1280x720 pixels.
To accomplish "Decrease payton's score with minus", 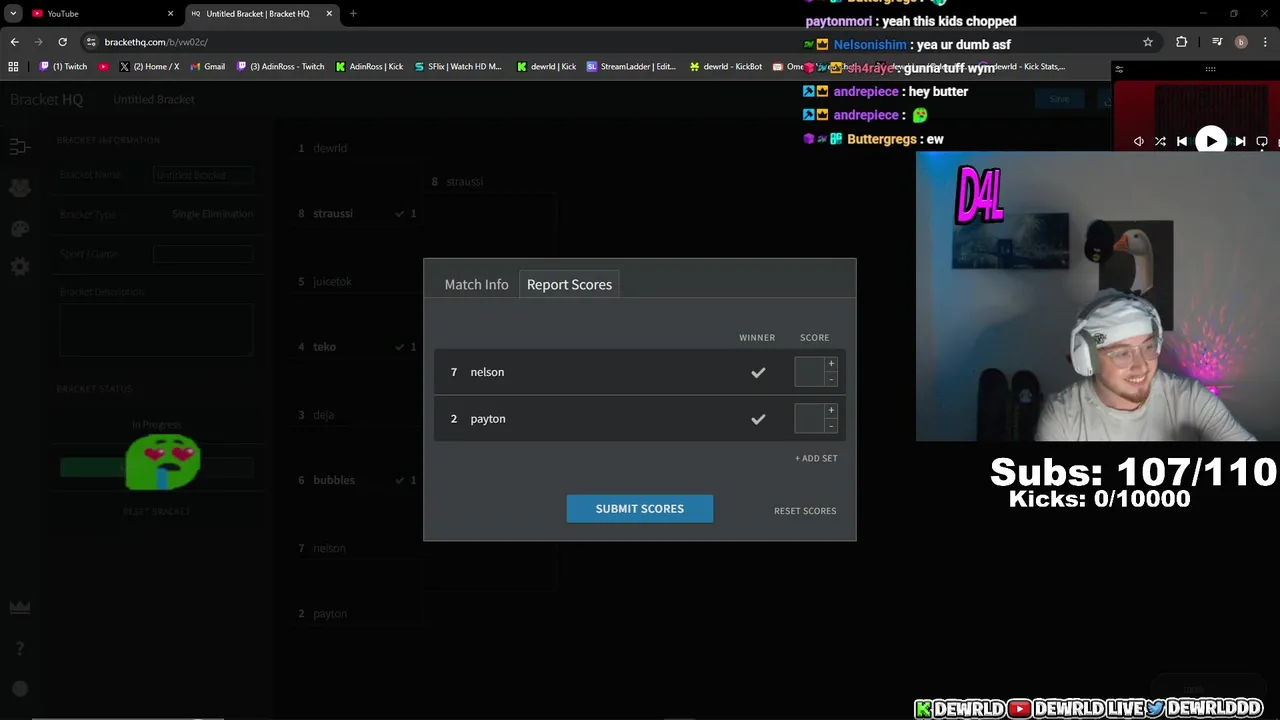I will click(x=831, y=426).
